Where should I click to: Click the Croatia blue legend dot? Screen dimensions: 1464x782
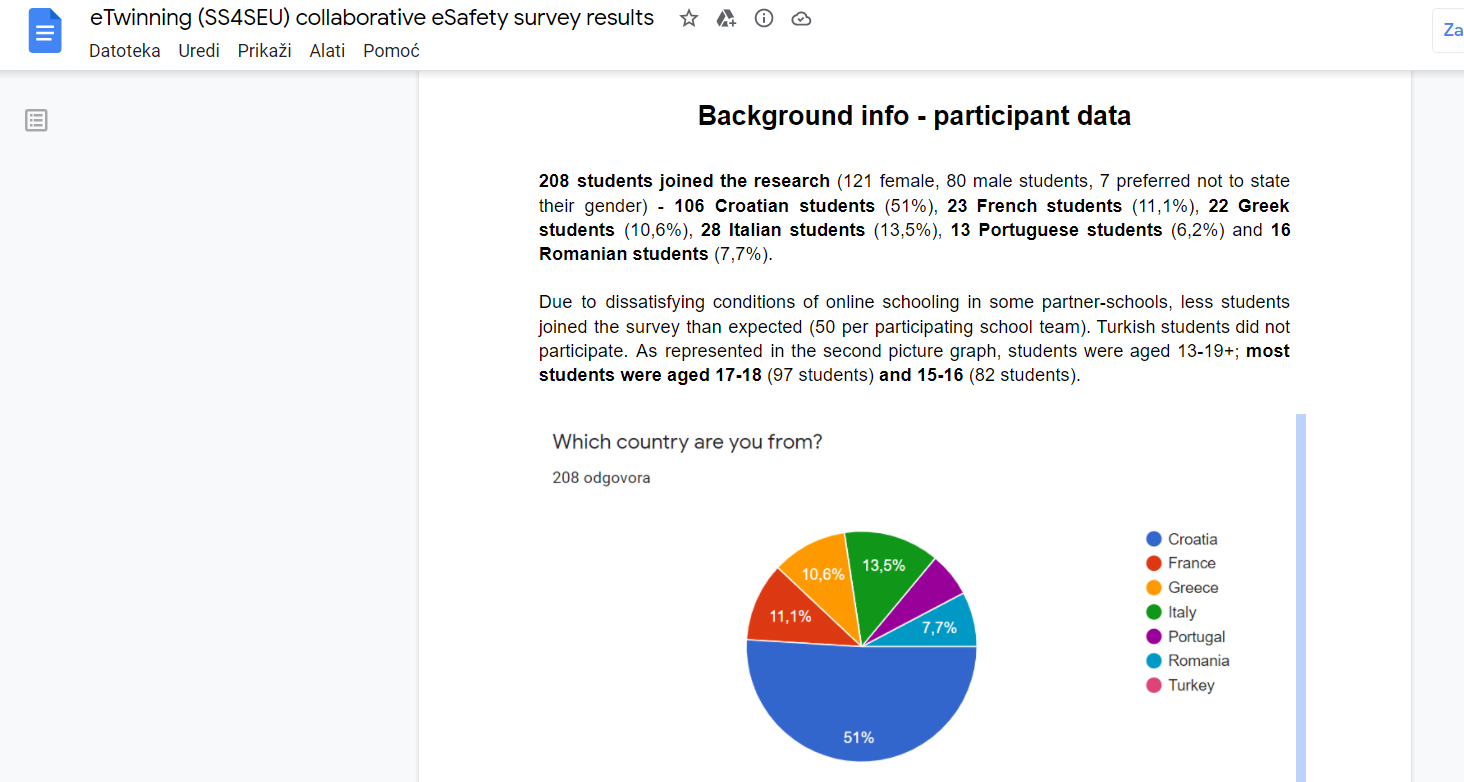(1154, 539)
